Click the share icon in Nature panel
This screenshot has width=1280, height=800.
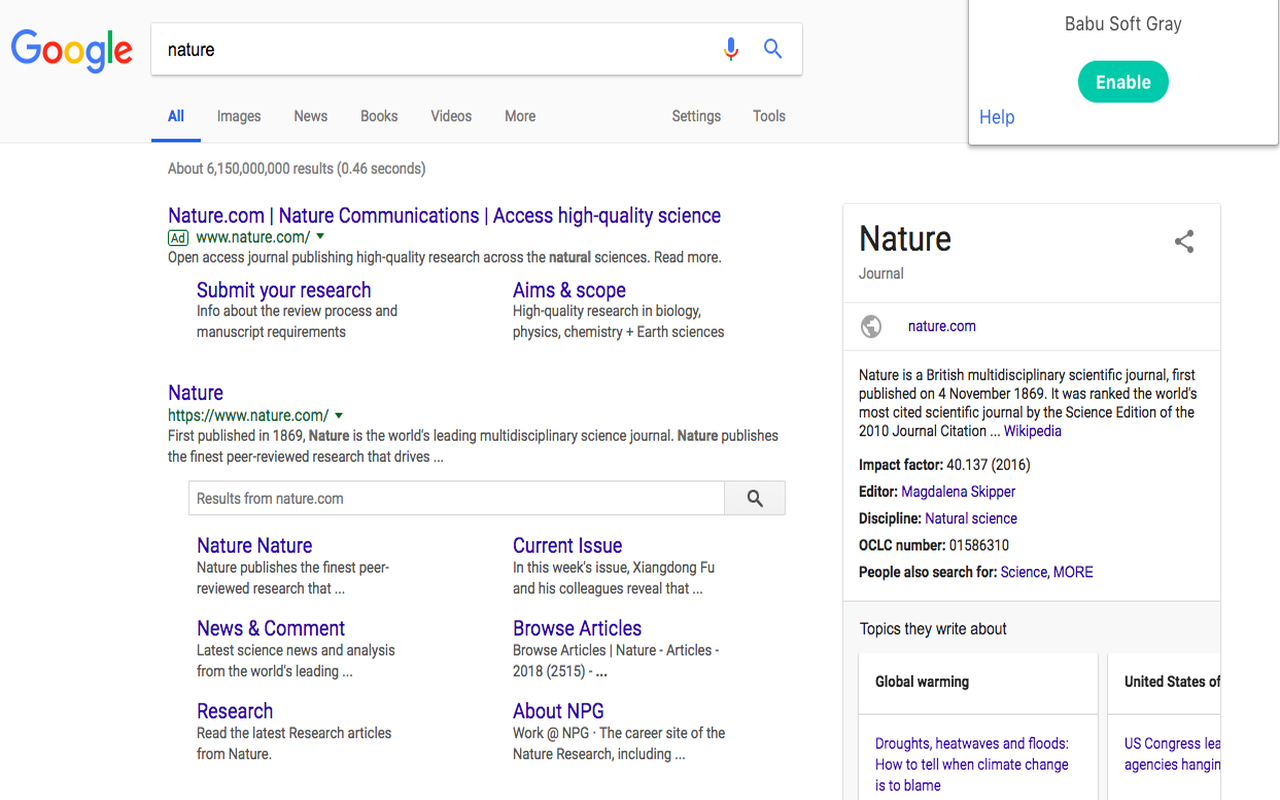click(x=1184, y=241)
